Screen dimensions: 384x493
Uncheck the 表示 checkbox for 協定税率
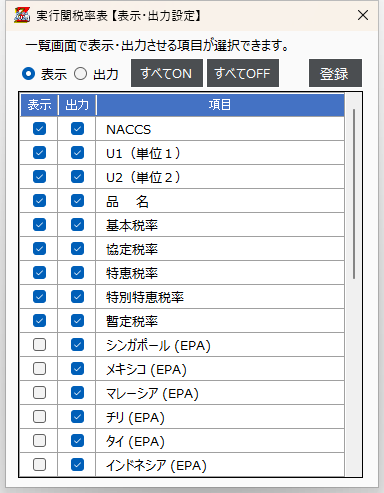[39, 249]
